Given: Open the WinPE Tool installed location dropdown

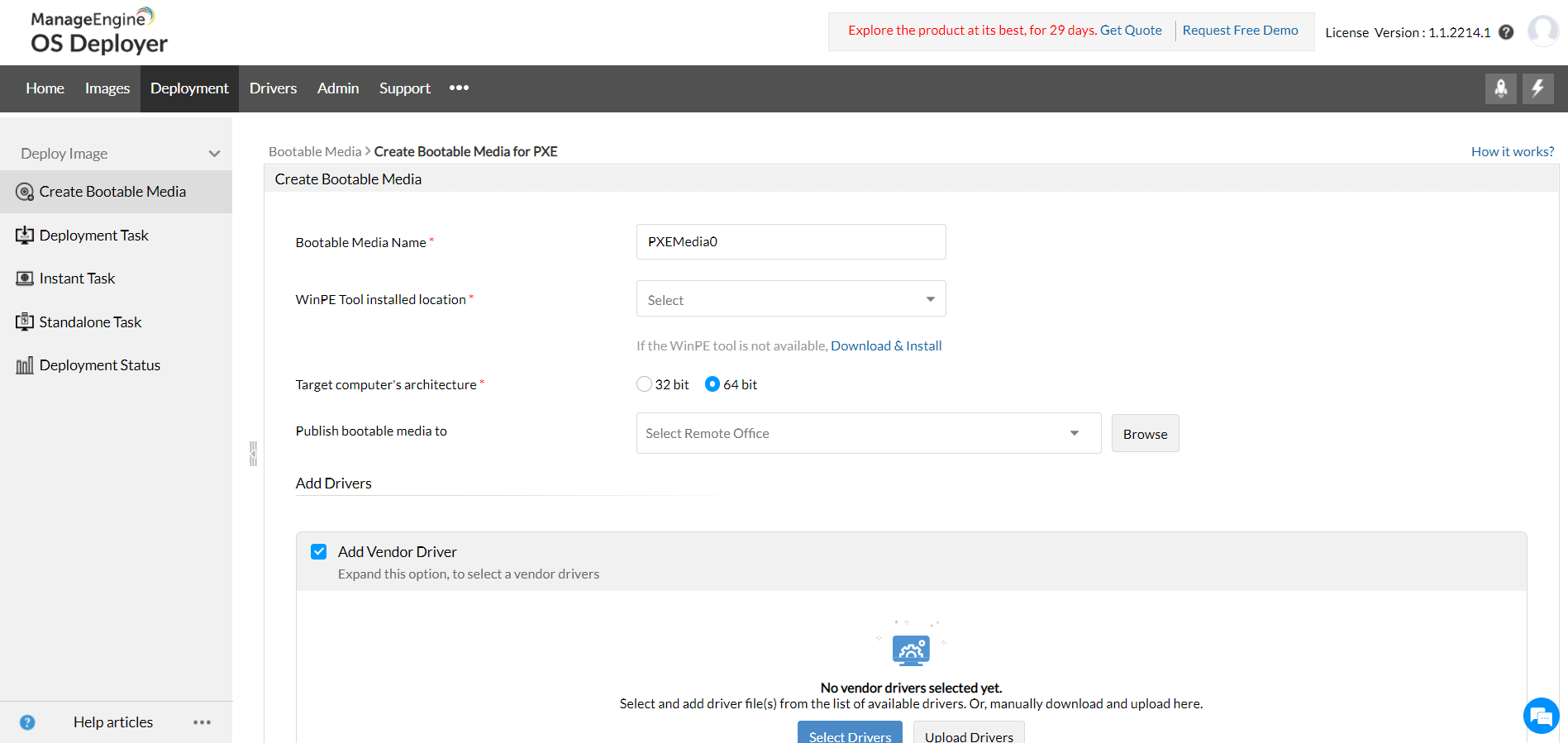Looking at the screenshot, I should [791, 299].
